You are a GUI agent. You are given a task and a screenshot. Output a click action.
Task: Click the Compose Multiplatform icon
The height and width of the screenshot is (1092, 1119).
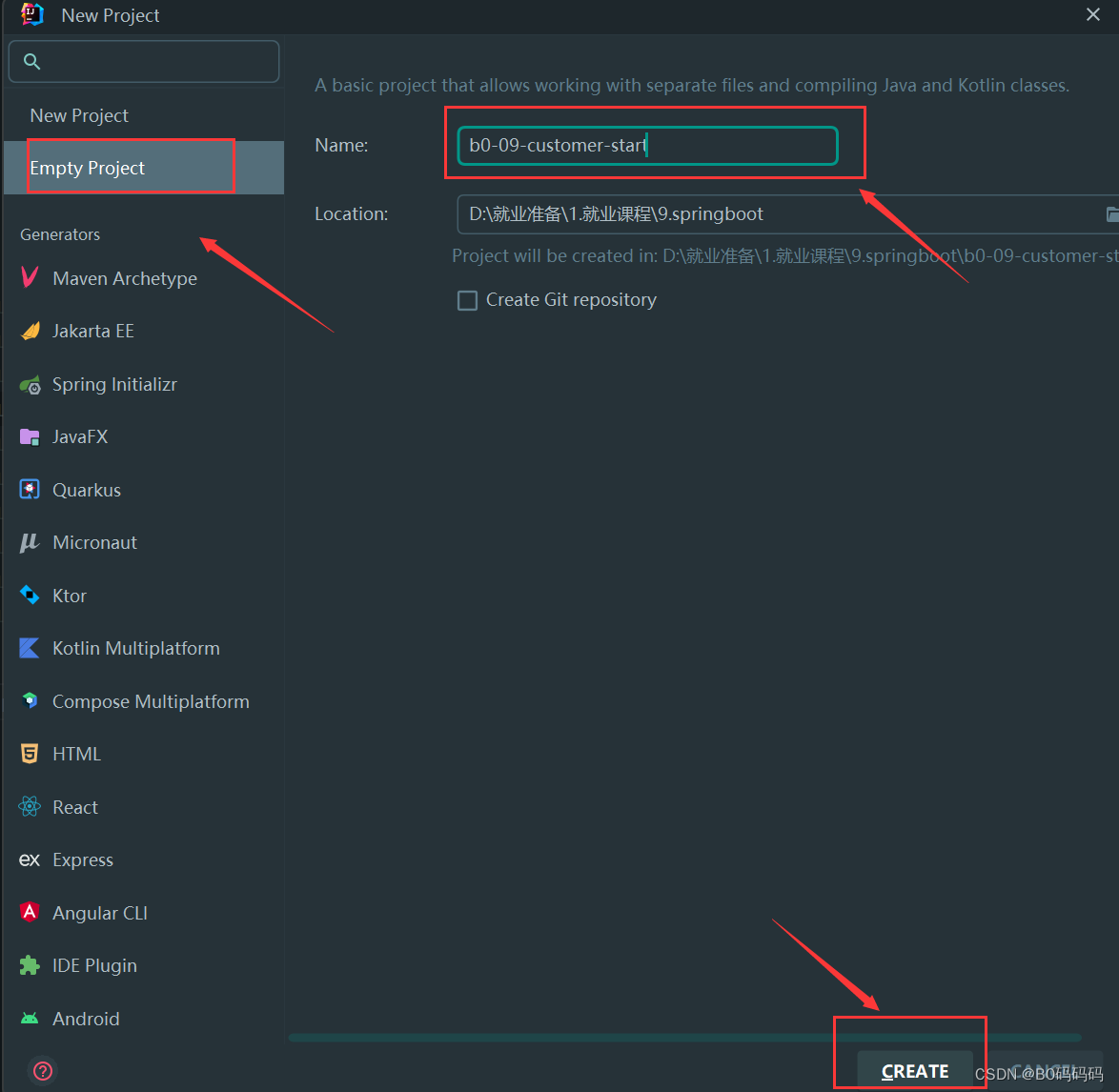pos(30,700)
